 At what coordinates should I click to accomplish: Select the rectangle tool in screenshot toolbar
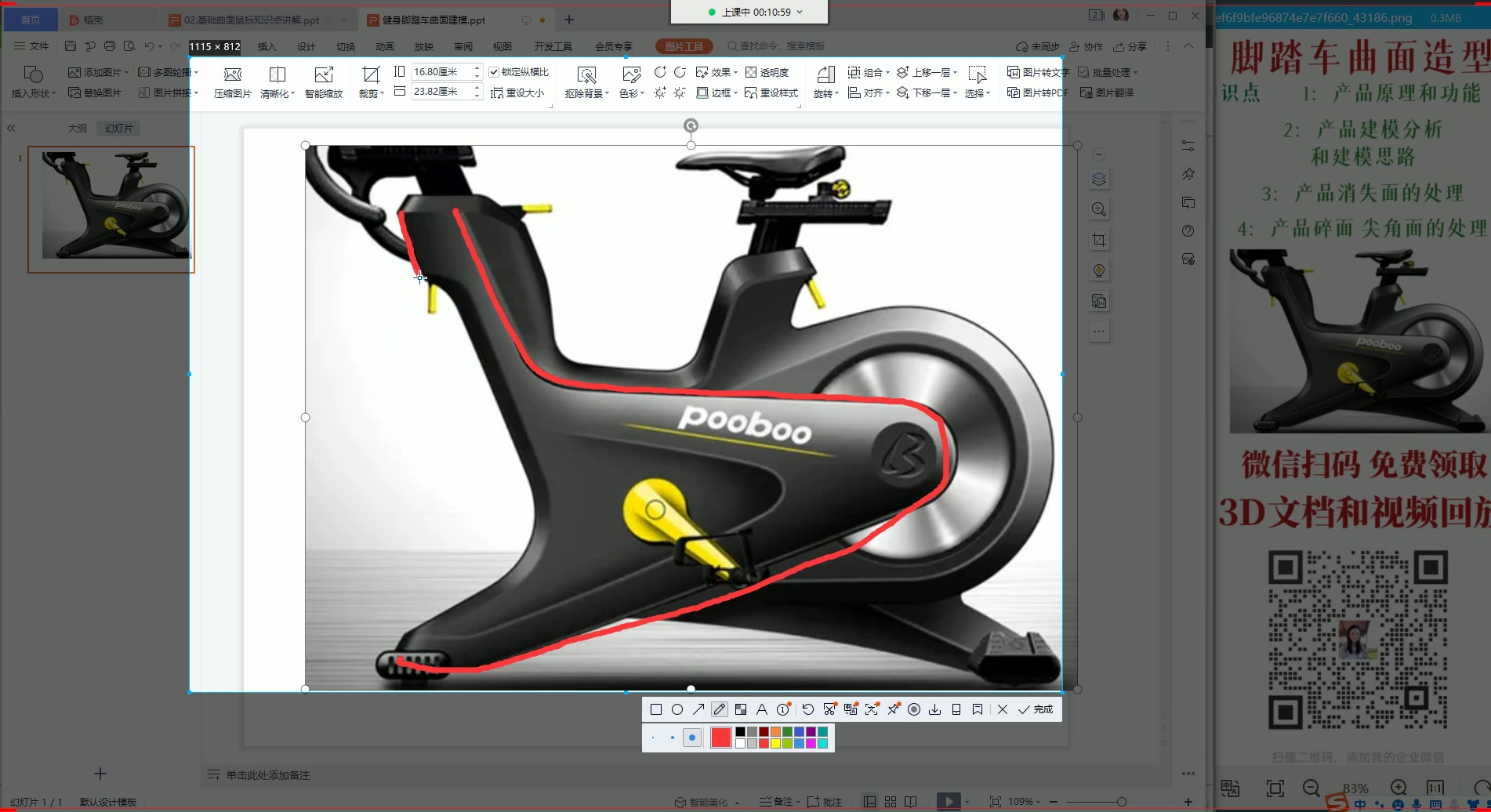click(x=656, y=709)
